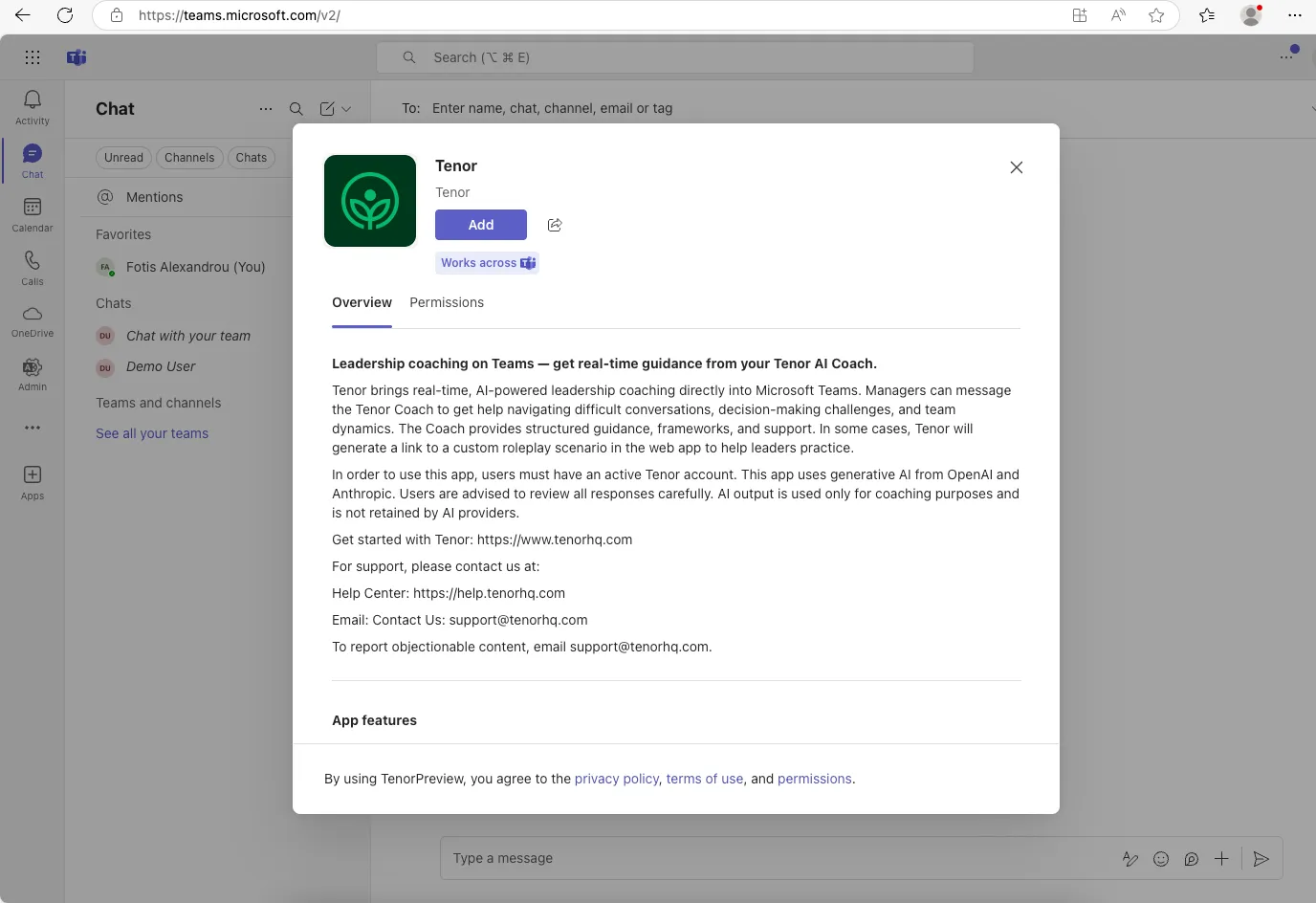Close the Tenor app dialog
The height and width of the screenshot is (903, 1316).
(1017, 167)
